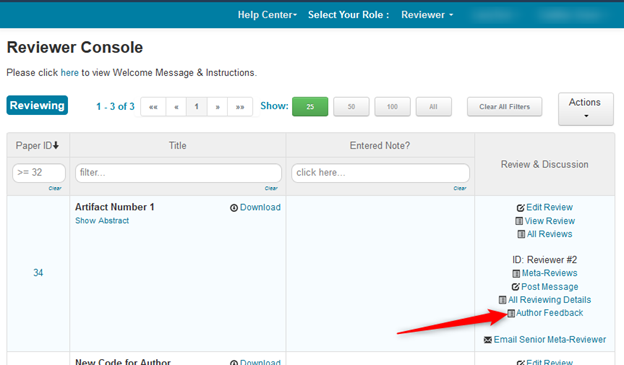Click the Clear All Filters button
Viewport: 624px width, 365px height.
[x=505, y=107]
